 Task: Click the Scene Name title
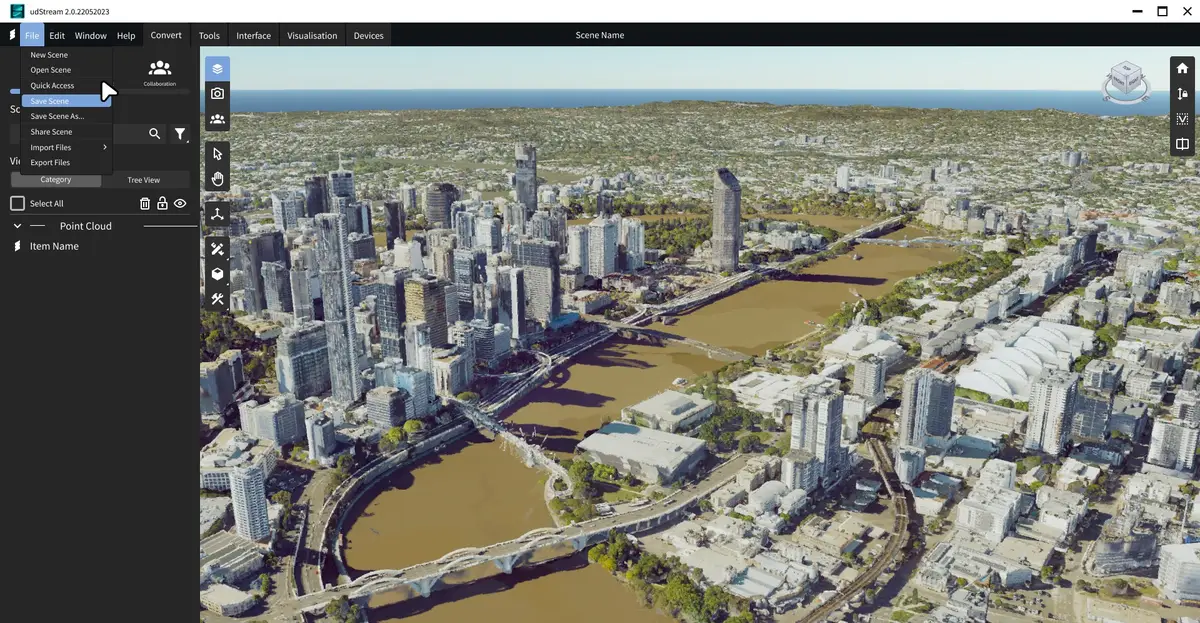[x=600, y=35]
